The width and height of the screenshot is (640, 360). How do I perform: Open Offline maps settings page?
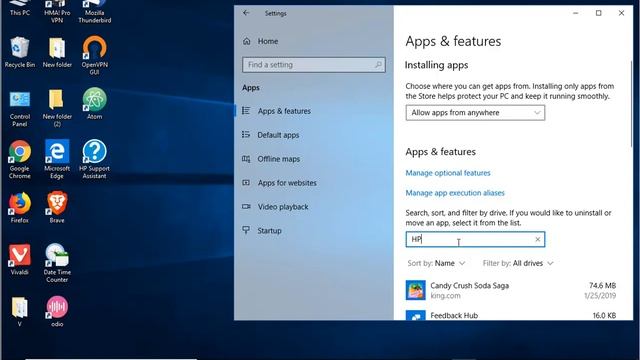tap(314, 159)
